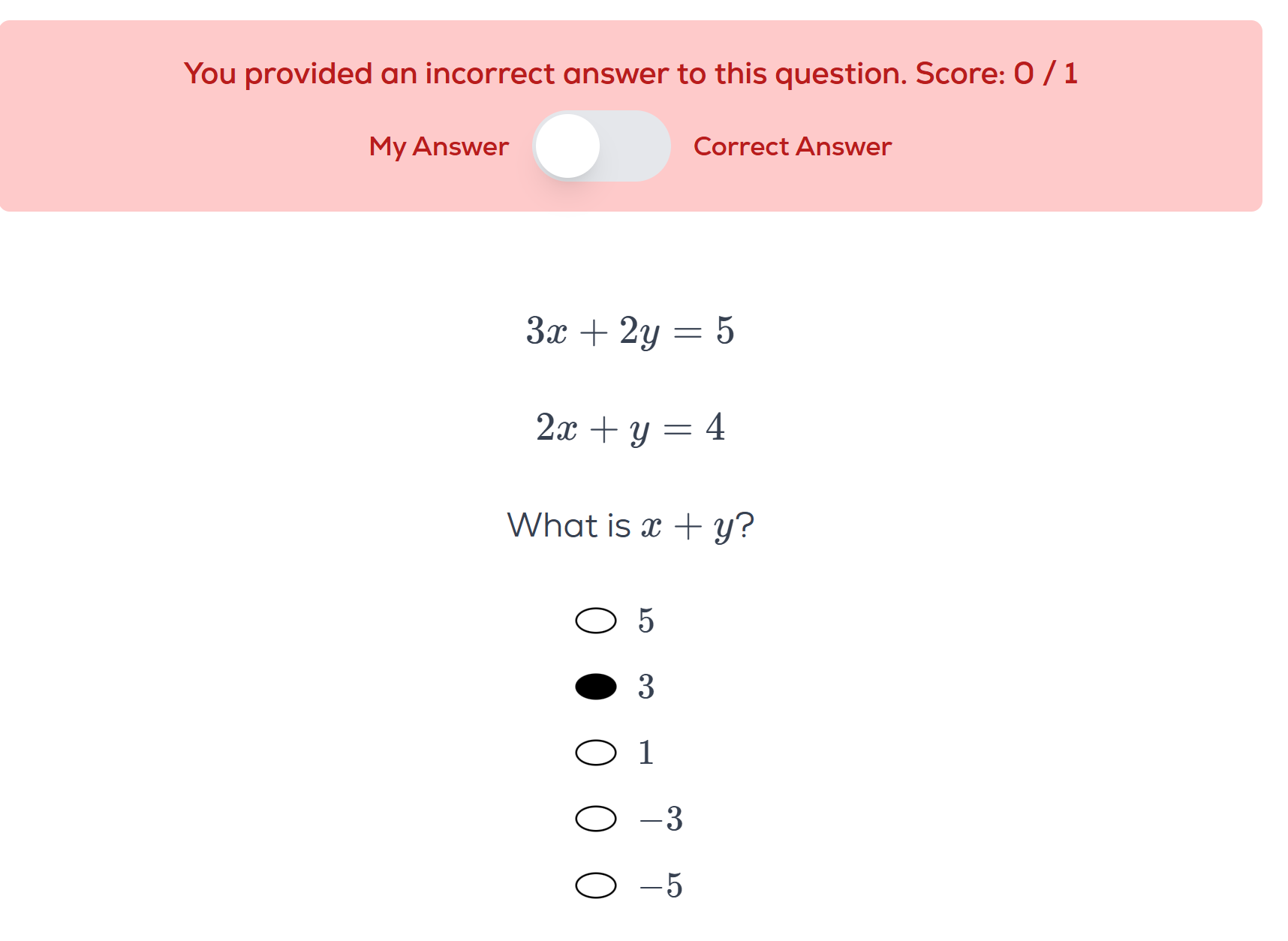This screenshot has width=1288, height=941.
Task: Click the gray track right of the switch knob
Action: click(x=638, y=146)
